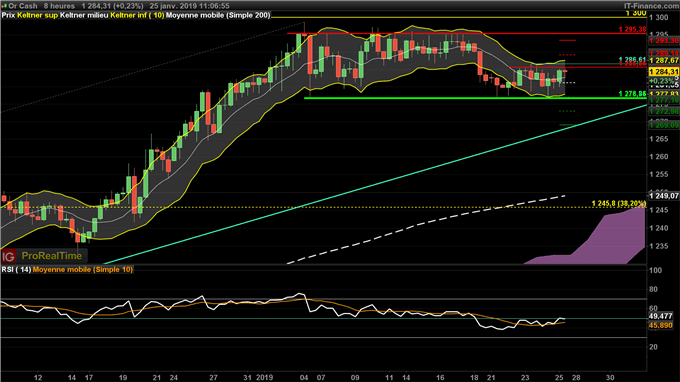Click date marker 24 on time axis
The width and height of the screenshot is (680, 382).
[x=173, y=378]
